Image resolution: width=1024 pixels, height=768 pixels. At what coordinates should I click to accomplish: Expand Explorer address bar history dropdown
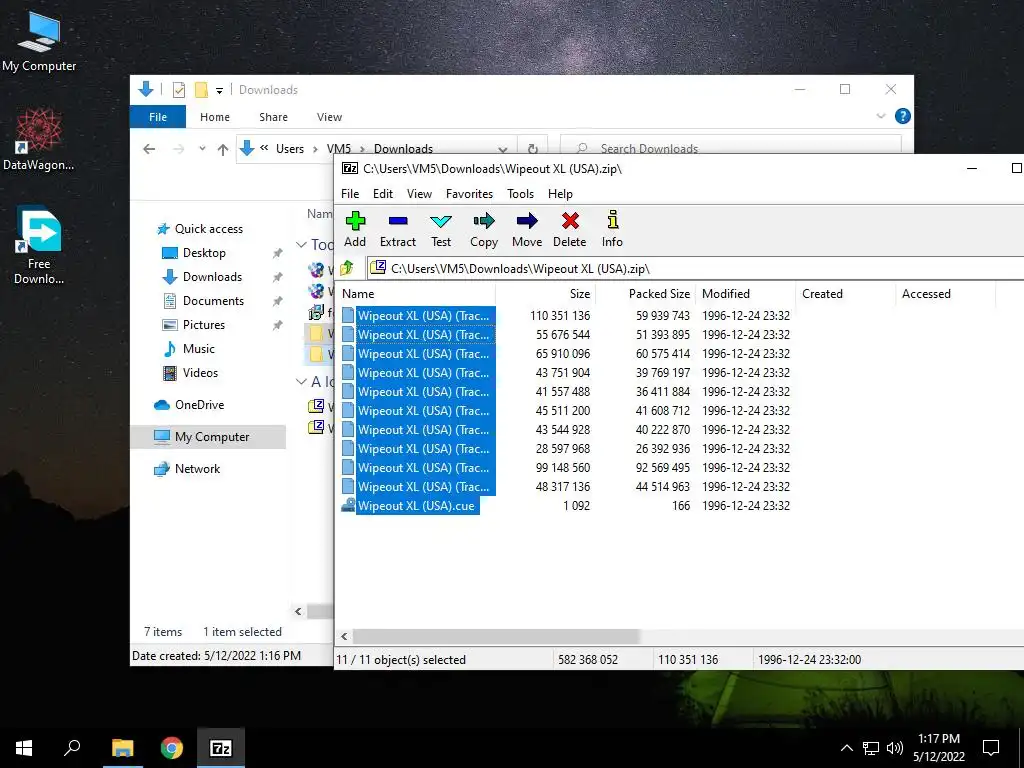(x=502, y=149)
